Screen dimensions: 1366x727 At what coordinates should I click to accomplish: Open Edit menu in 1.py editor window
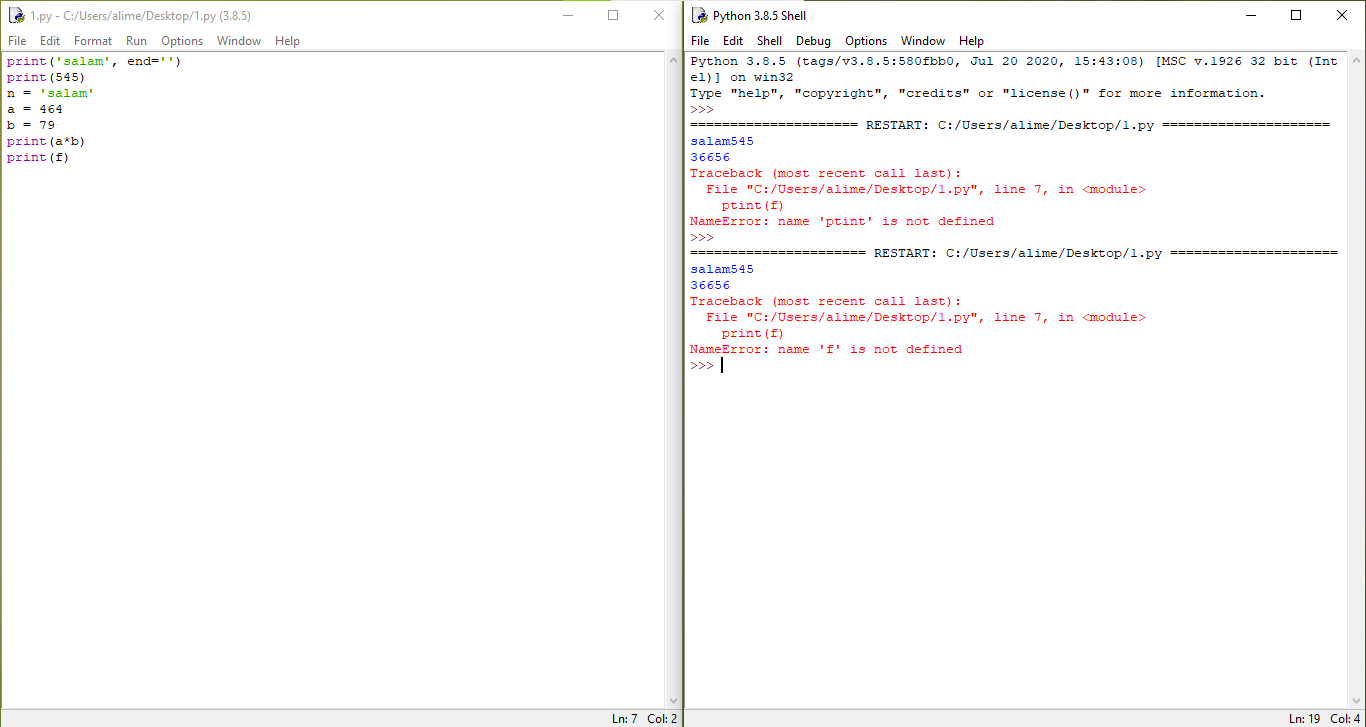(x=50, y=41)
